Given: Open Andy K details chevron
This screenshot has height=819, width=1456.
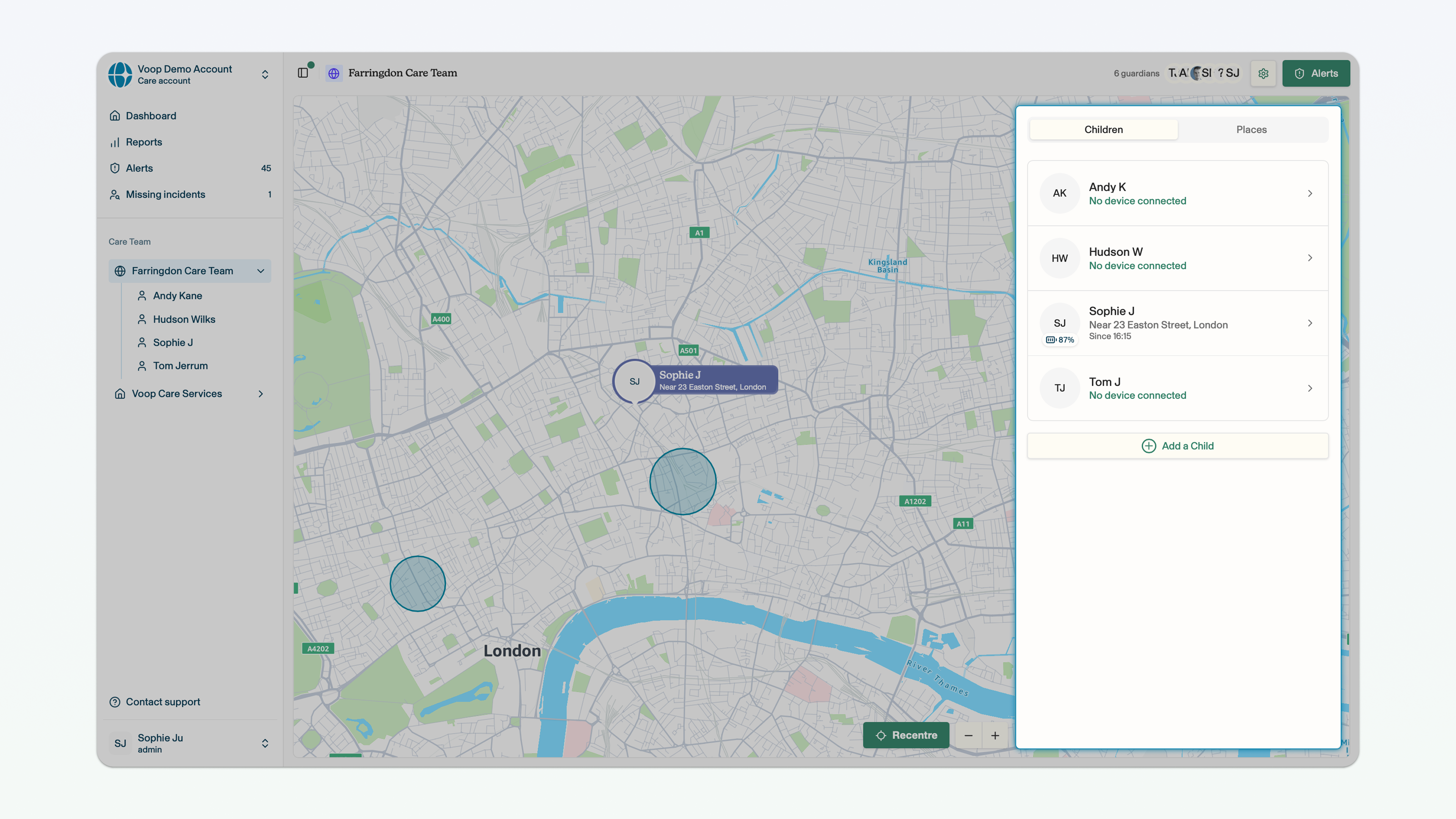Looking at the screenshot, I should click(x=1310, y=193).
